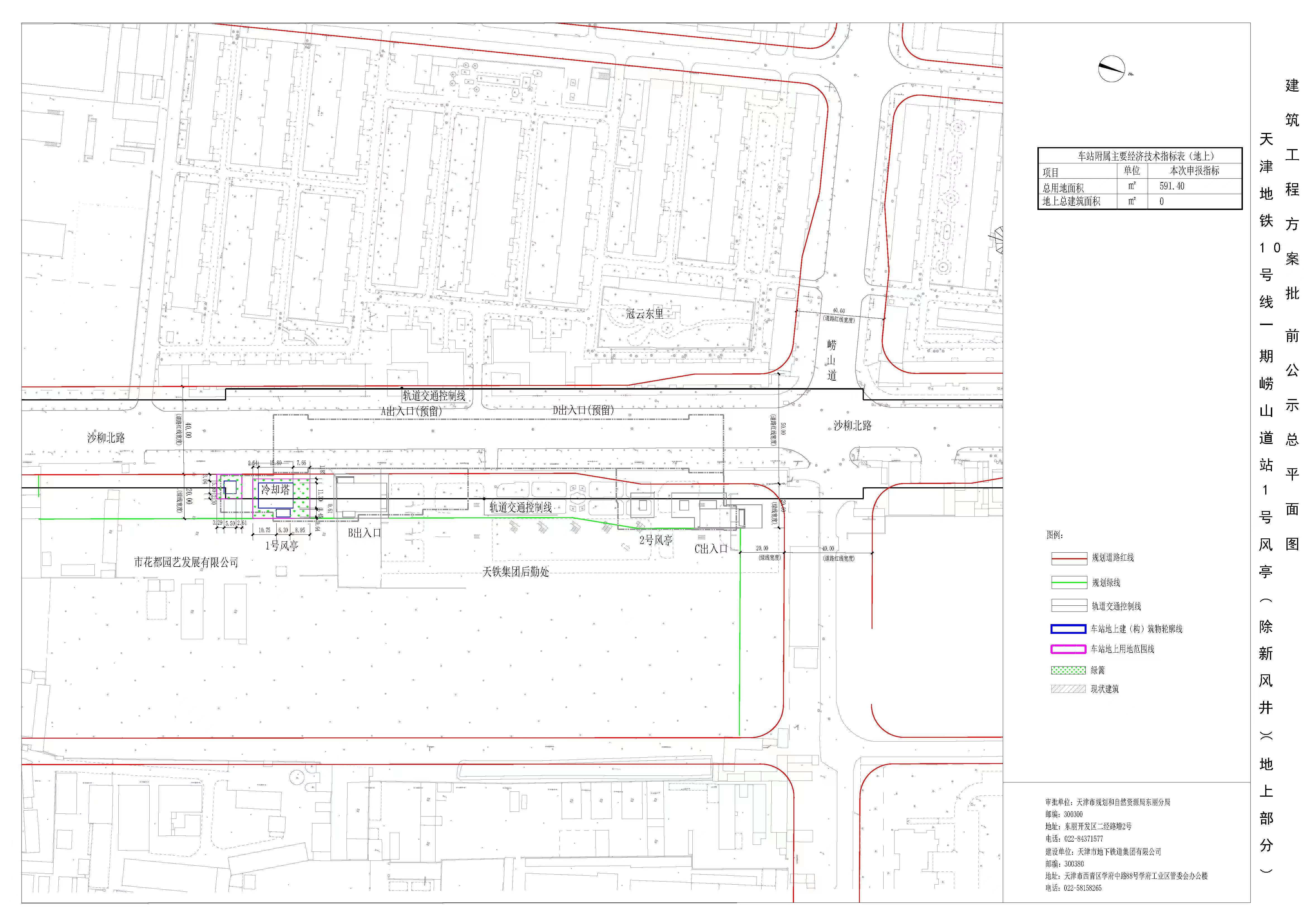Screen dimensions: 1306x924
Task: Click the hatched 现状建筑 legend pattern
Action: tap(1068, 689)
